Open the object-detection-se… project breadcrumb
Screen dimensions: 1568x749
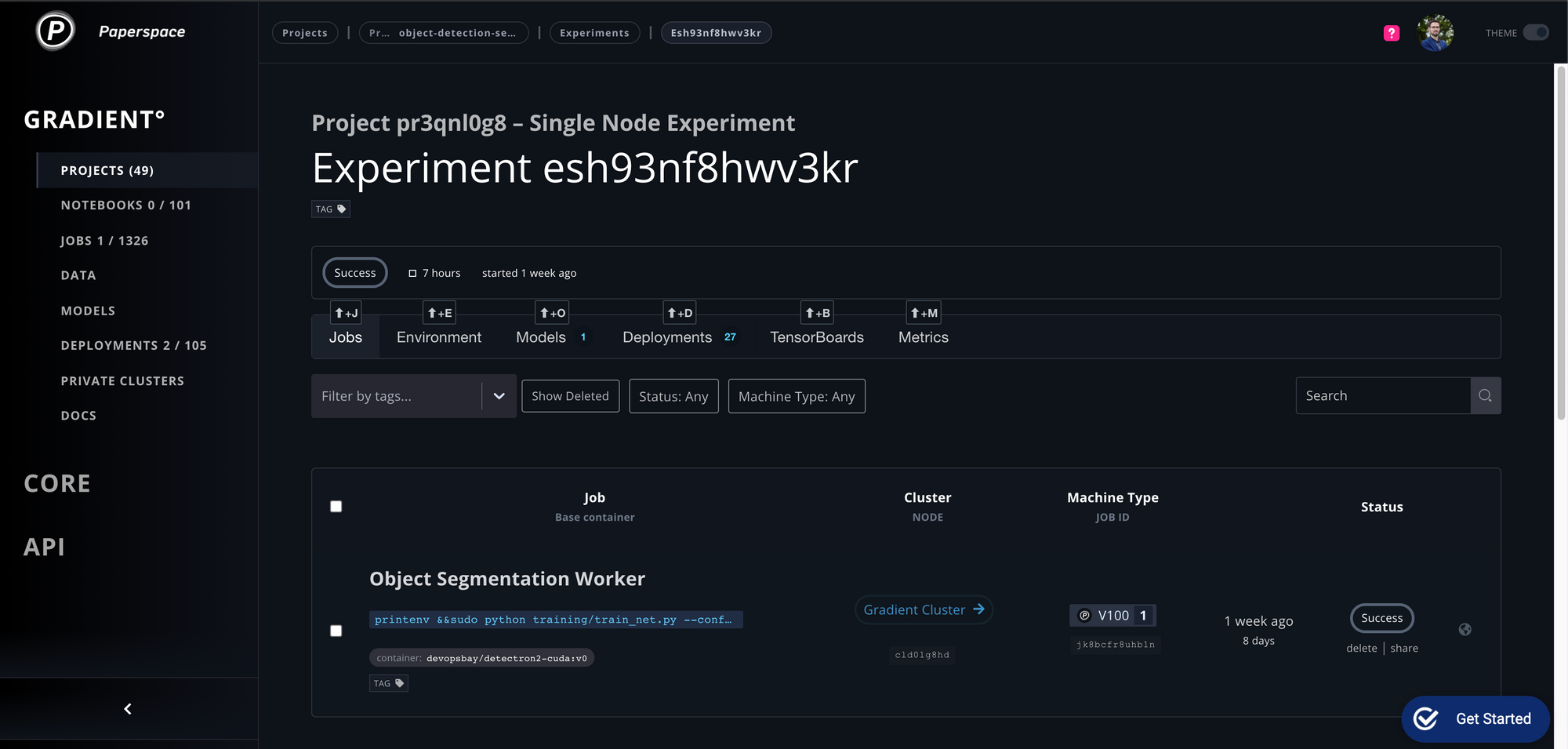click(444, 33)
